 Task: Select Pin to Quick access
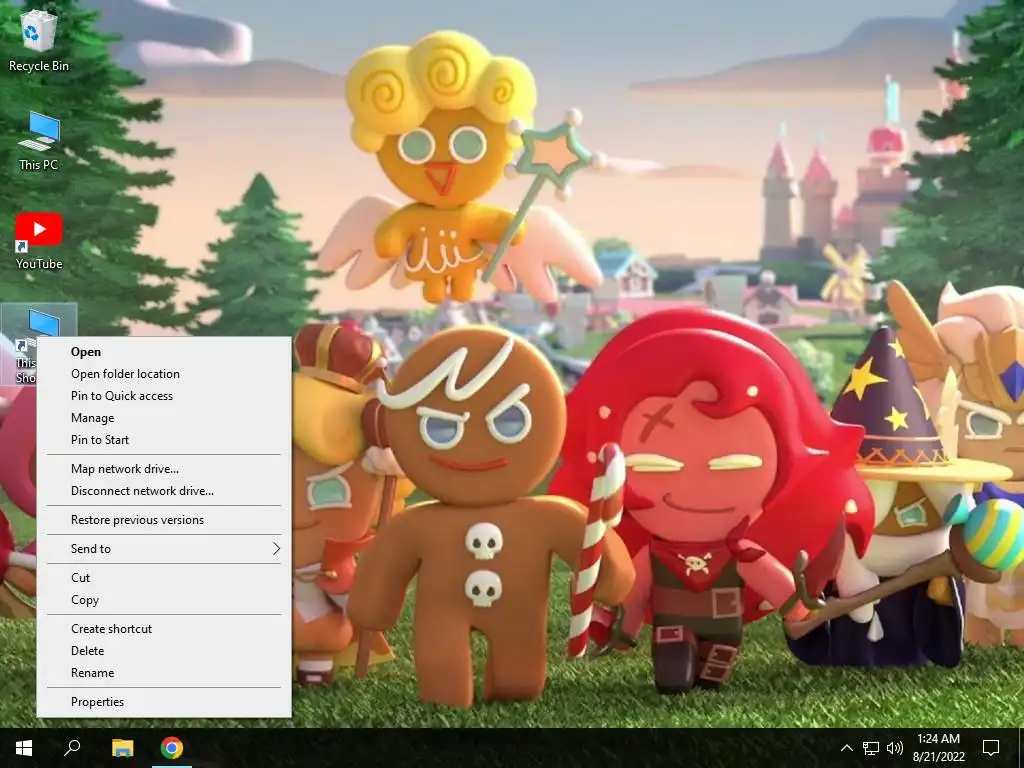[x=163, y=396]
